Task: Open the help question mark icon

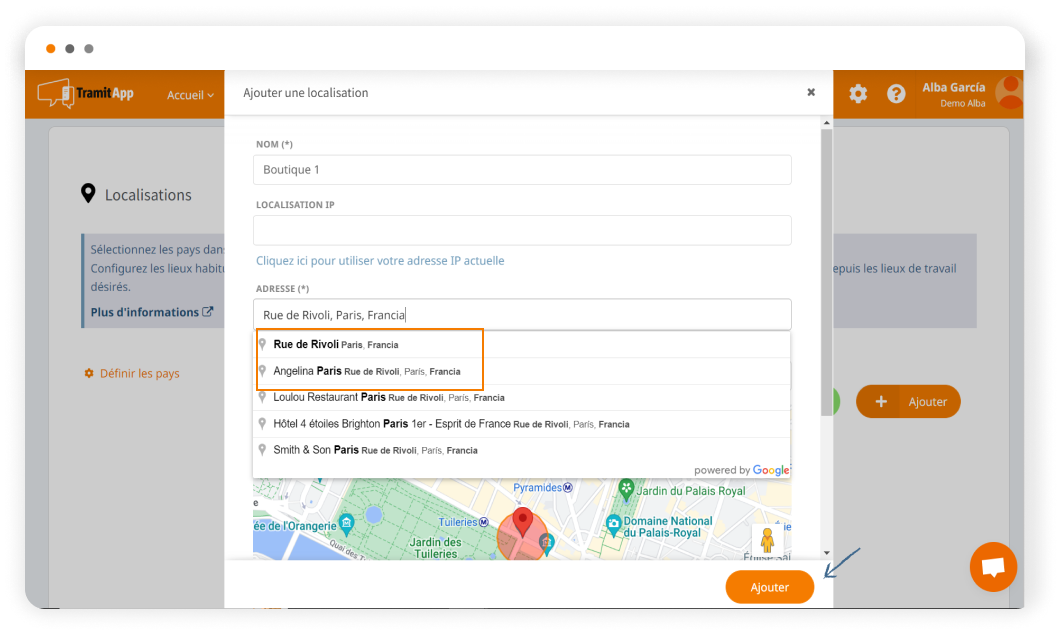Action: click(896, 94)
